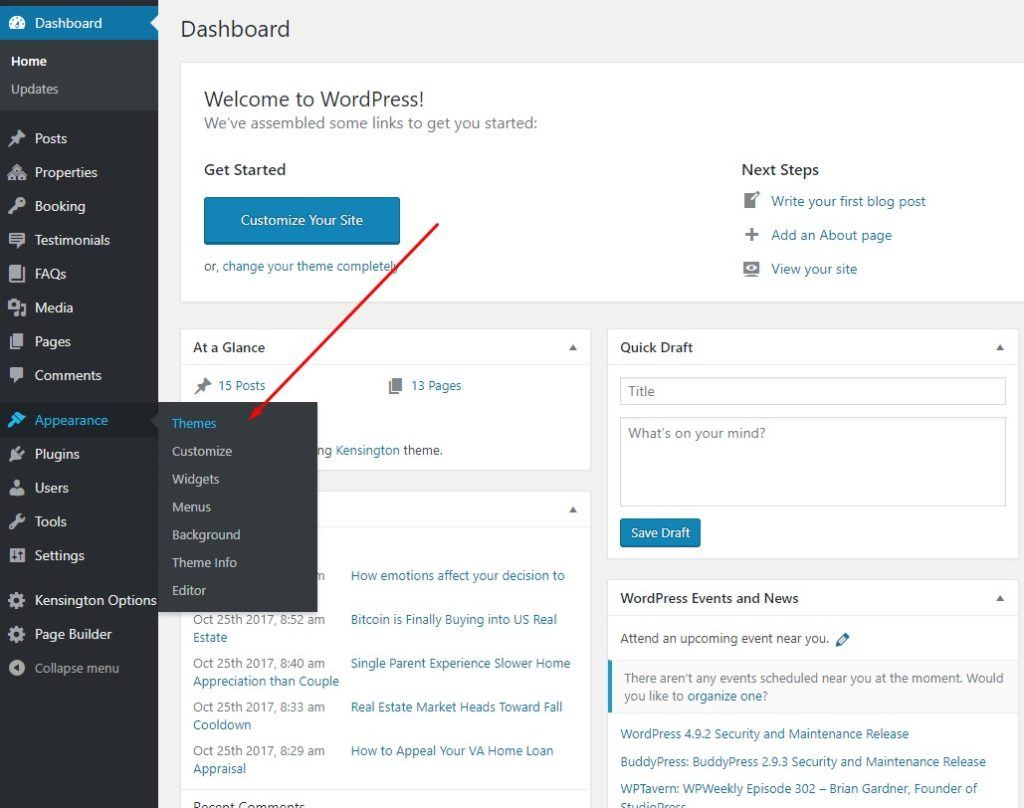Go to Updates under Dashboard

click(35, 89)
